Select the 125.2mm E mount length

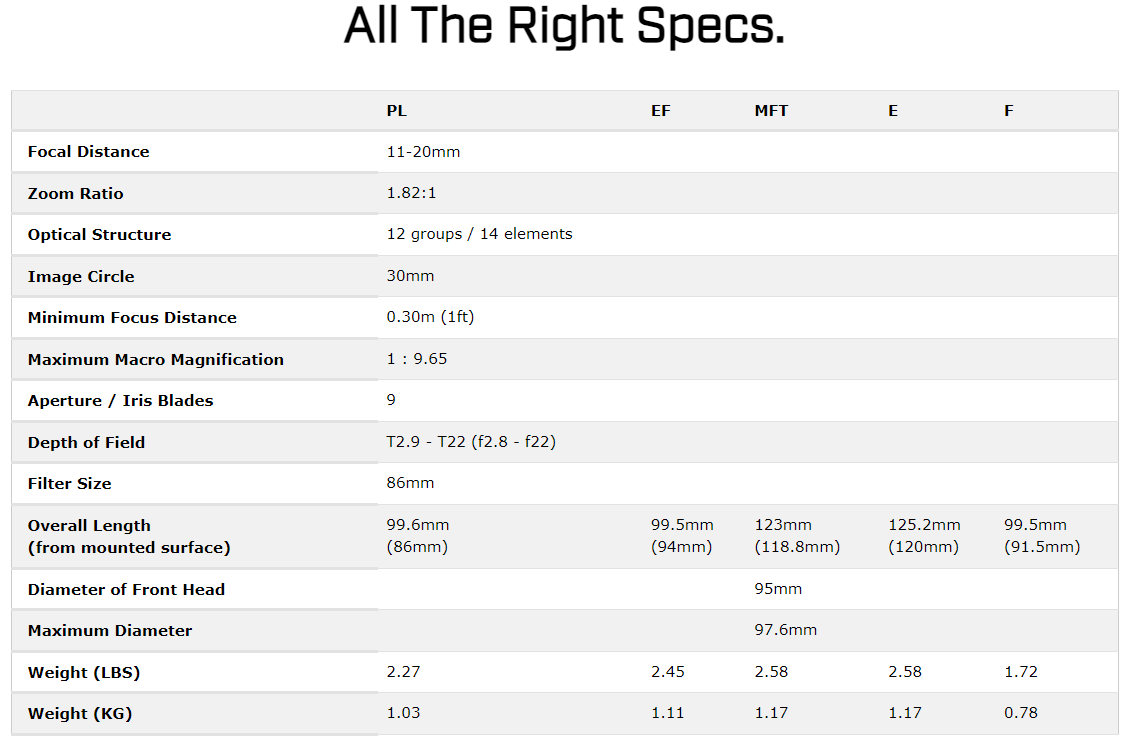point(924,525)
